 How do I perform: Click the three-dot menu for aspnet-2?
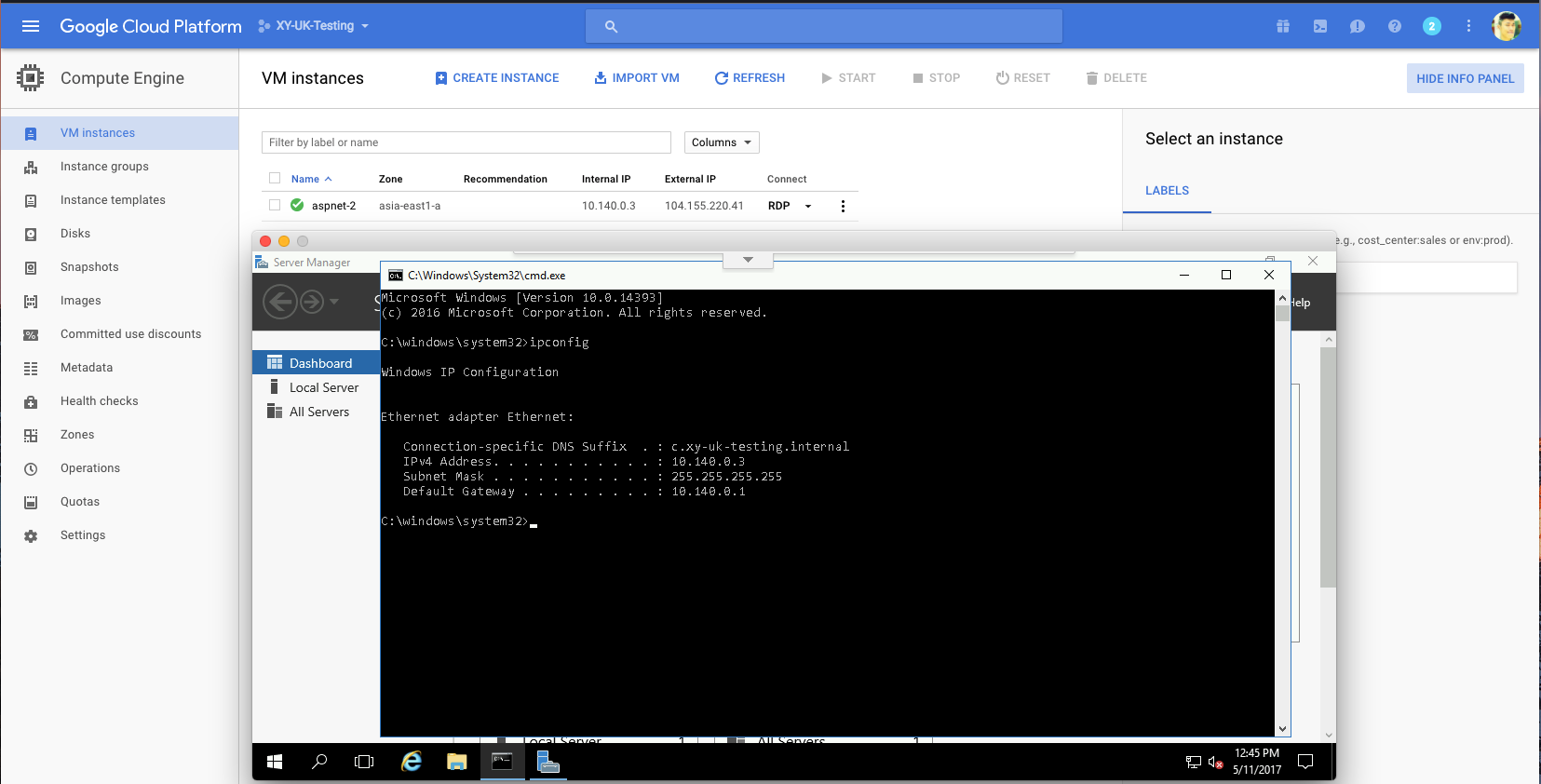tap(843, 206)
